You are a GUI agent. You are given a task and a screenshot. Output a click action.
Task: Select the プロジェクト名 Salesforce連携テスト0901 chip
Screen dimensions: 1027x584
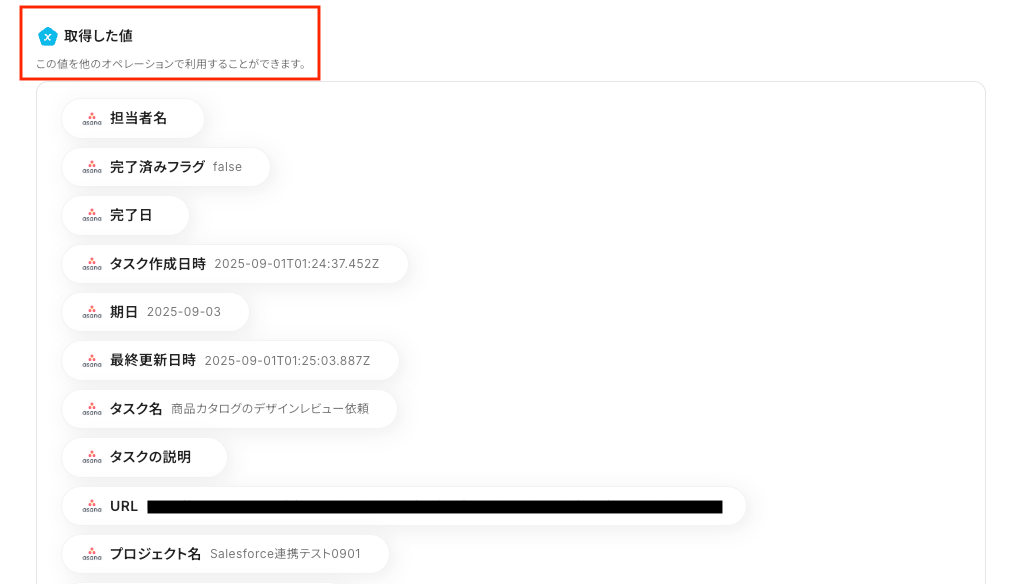click(x=225, y=554)
